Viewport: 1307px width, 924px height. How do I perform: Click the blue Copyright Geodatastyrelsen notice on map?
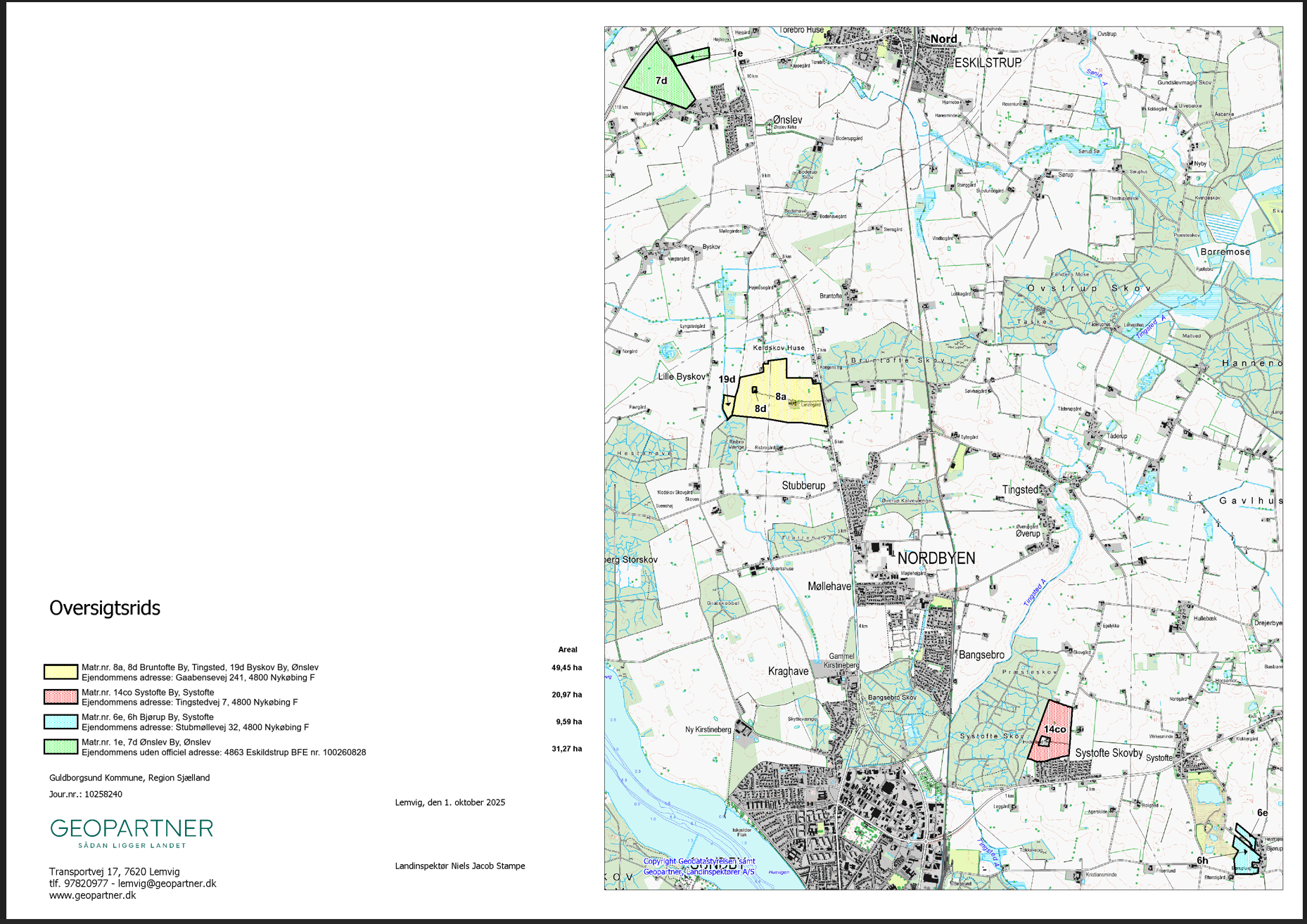699,866
